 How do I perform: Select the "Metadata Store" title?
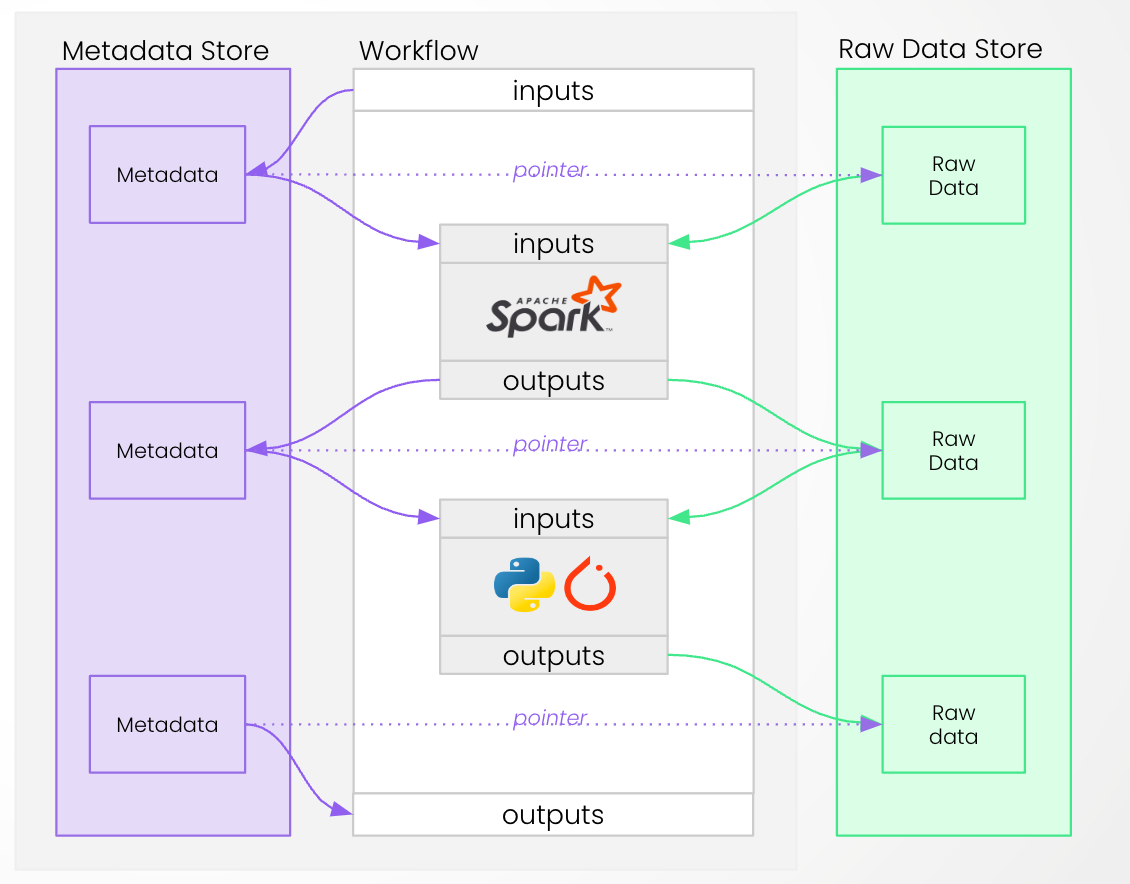tap(165, 50)
